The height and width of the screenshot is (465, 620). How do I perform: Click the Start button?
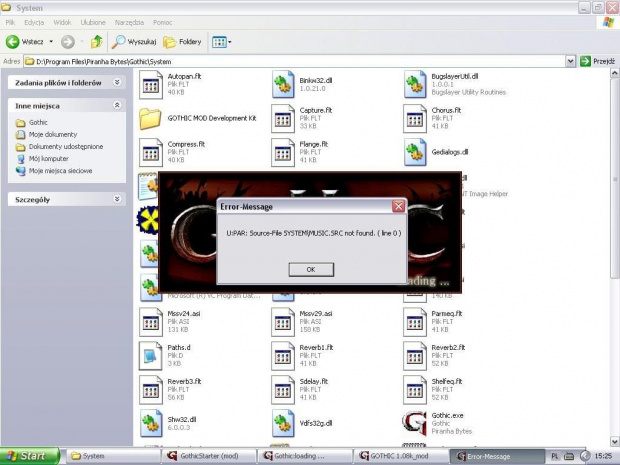click(30, 456)
